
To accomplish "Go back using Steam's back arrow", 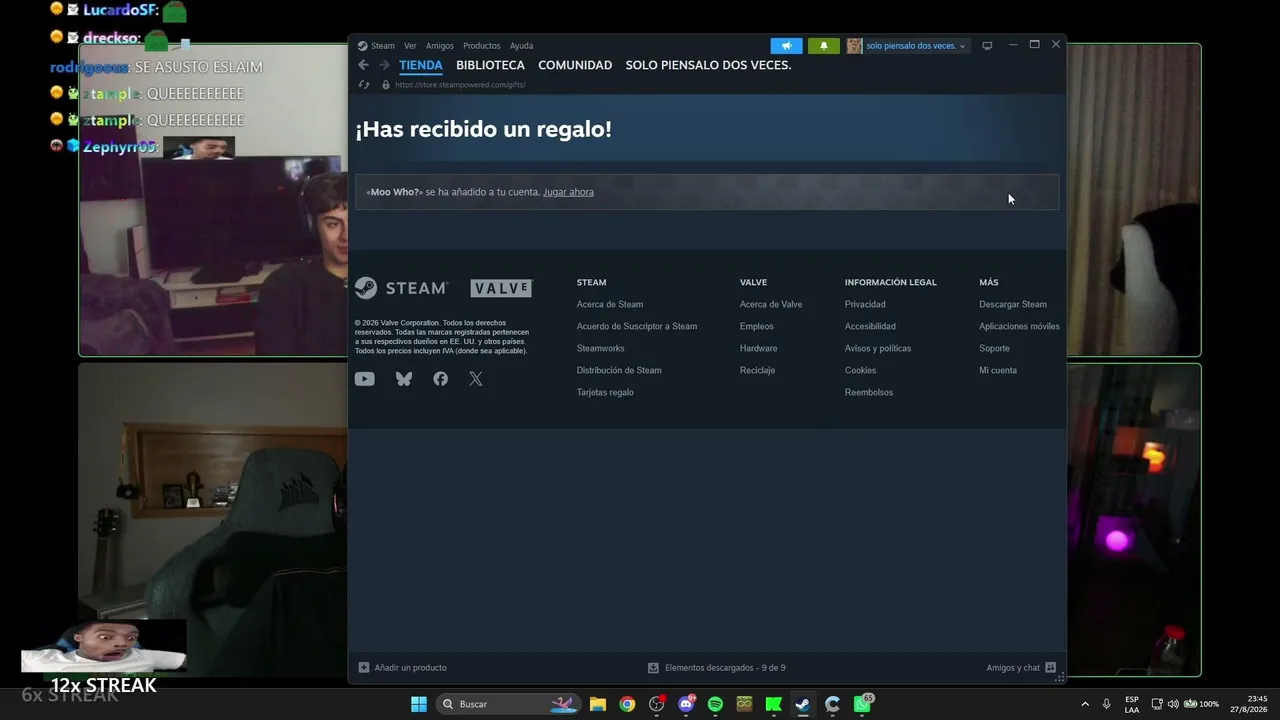I will point(363,65).
